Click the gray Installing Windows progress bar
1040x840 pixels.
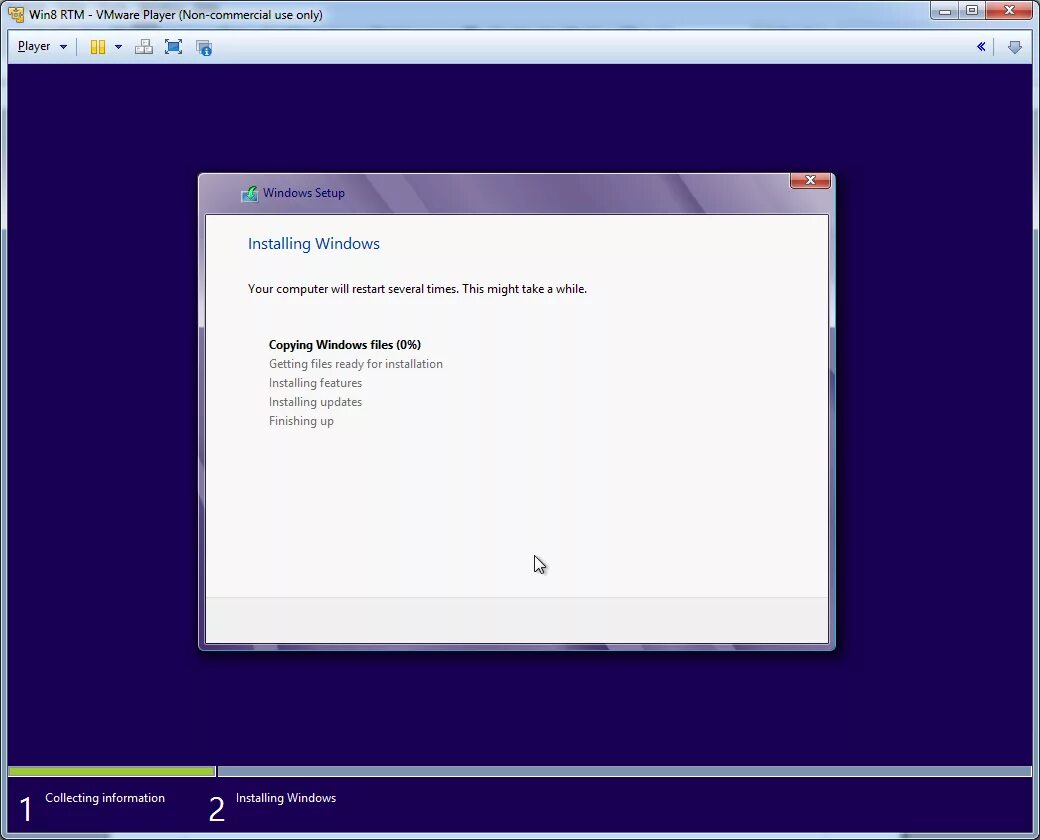click(x=625, y=771)
